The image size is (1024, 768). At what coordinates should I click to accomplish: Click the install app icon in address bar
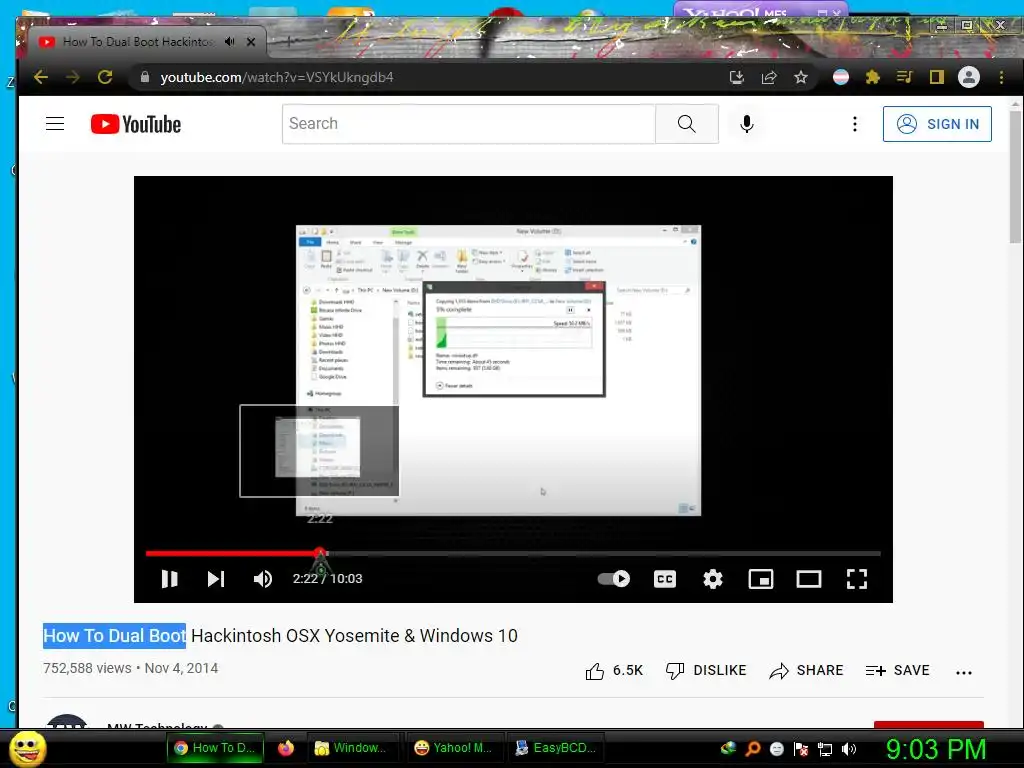click(737, 78)
